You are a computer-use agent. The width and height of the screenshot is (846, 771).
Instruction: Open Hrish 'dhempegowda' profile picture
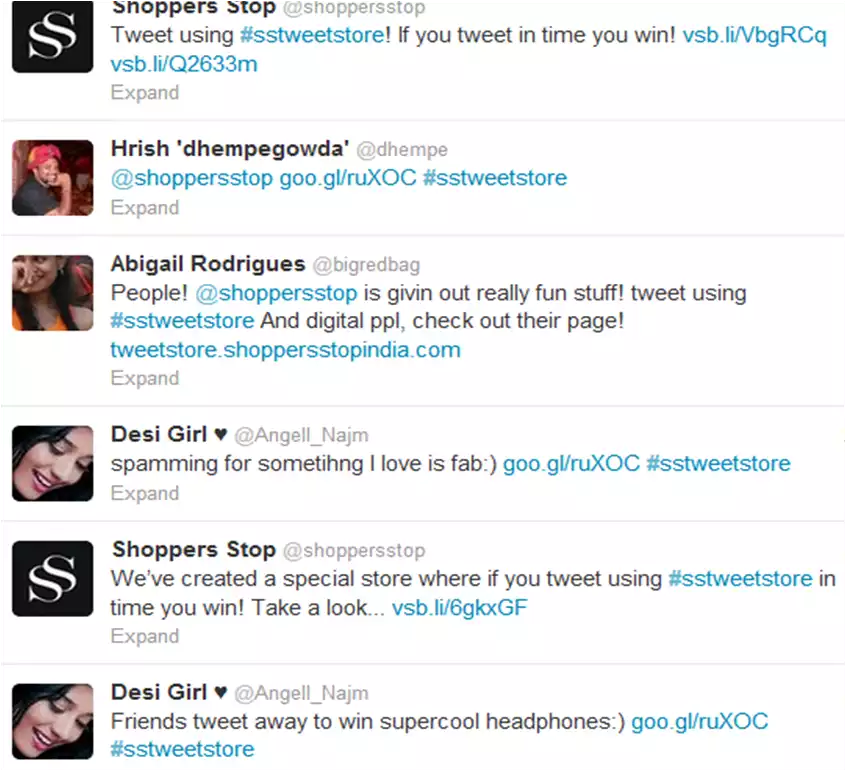[x=52, y=178]
